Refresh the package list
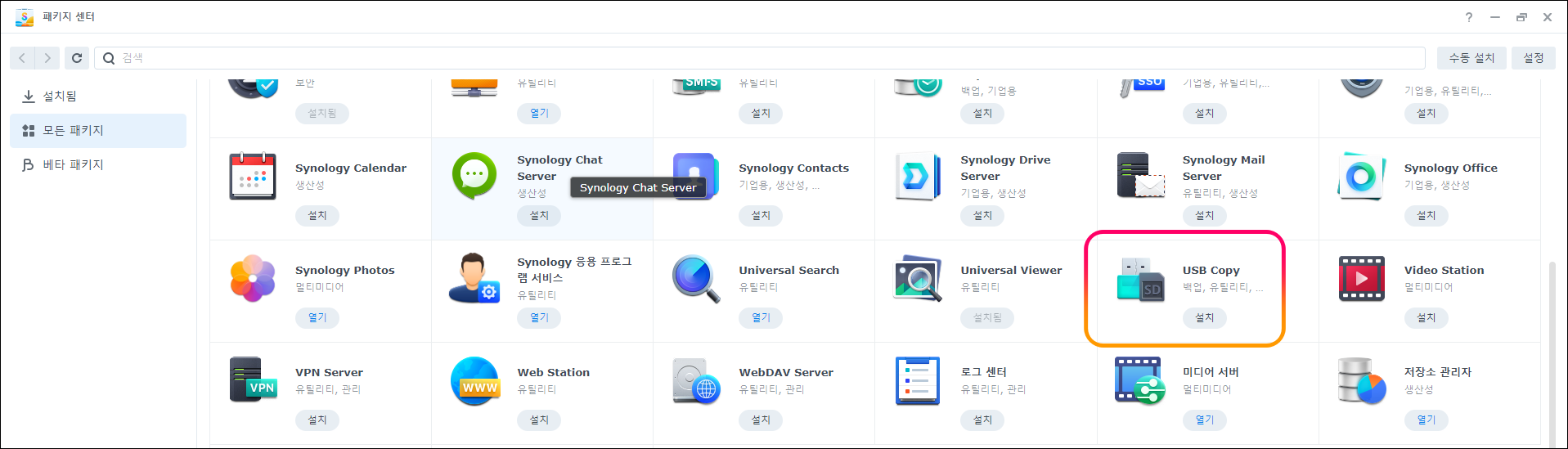Image resolution: width=1568 pixels, height=449 pixels. coord(77,58)
